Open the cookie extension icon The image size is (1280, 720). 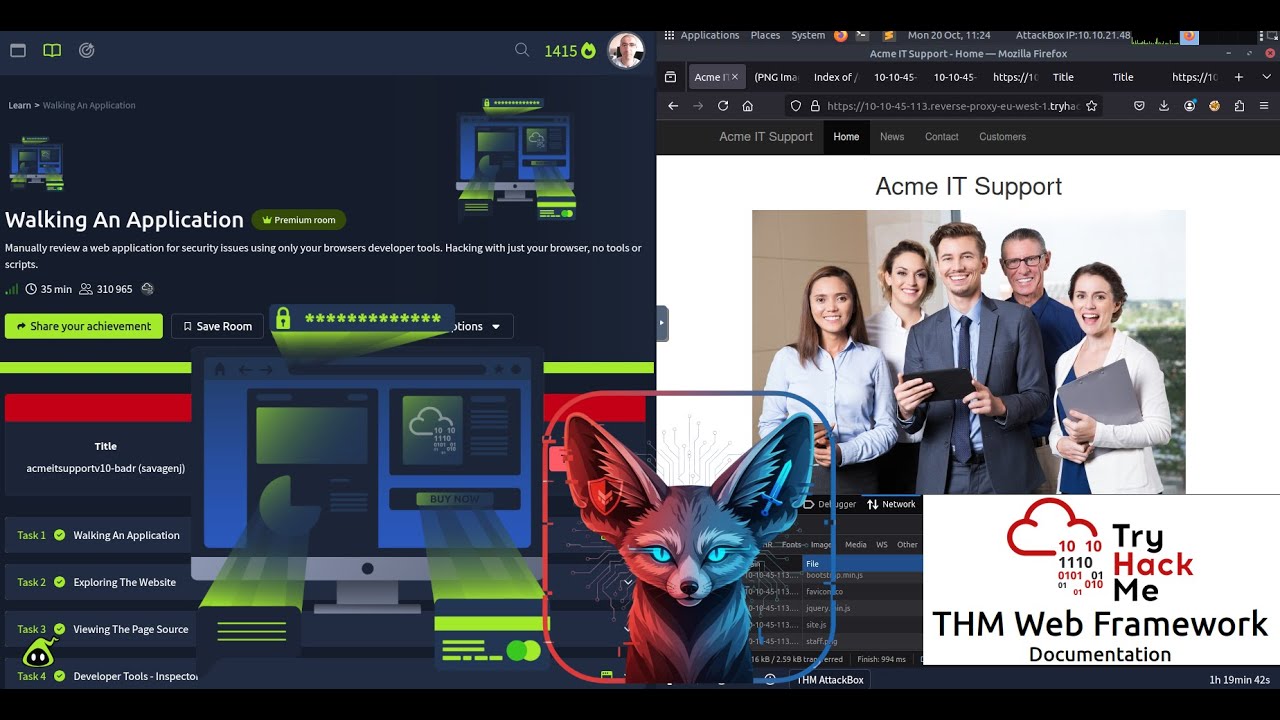pyautogui.click(x=1215, y=106)
